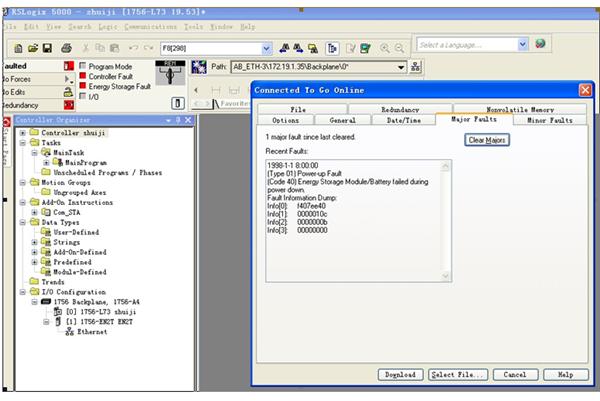Image resolution: width=600 pixels, height=401 pixels.
Task: Switch to the Minor Faults tab
Action: [x=549, y=120]
